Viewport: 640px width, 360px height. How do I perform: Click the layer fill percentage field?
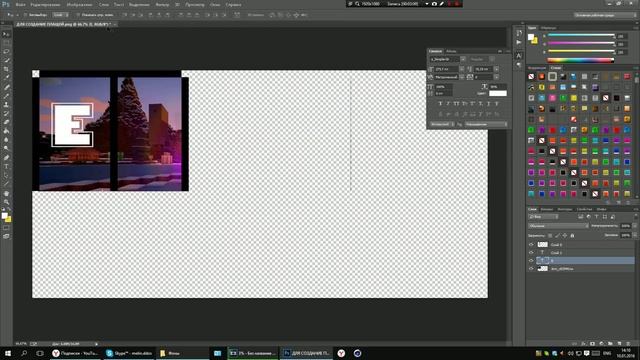pos(625,235)
